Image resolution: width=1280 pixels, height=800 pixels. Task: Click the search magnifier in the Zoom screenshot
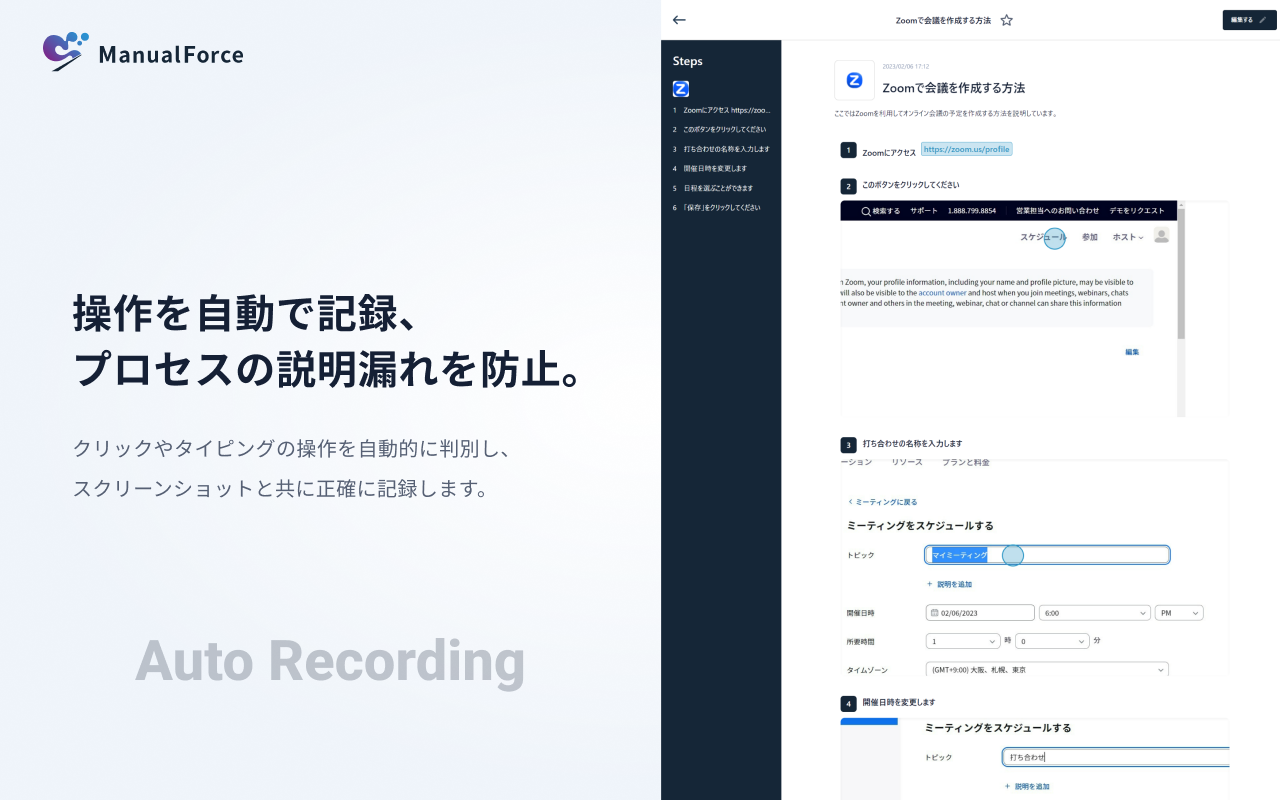[866, 211]
